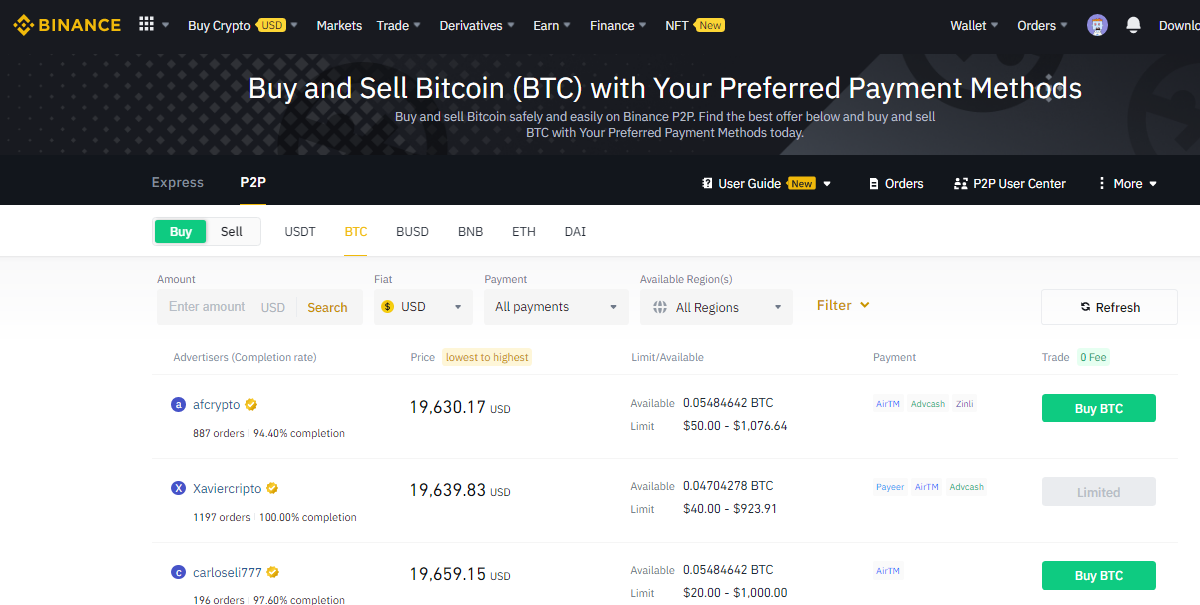Open the All Regions dropdown

[716, 308]
